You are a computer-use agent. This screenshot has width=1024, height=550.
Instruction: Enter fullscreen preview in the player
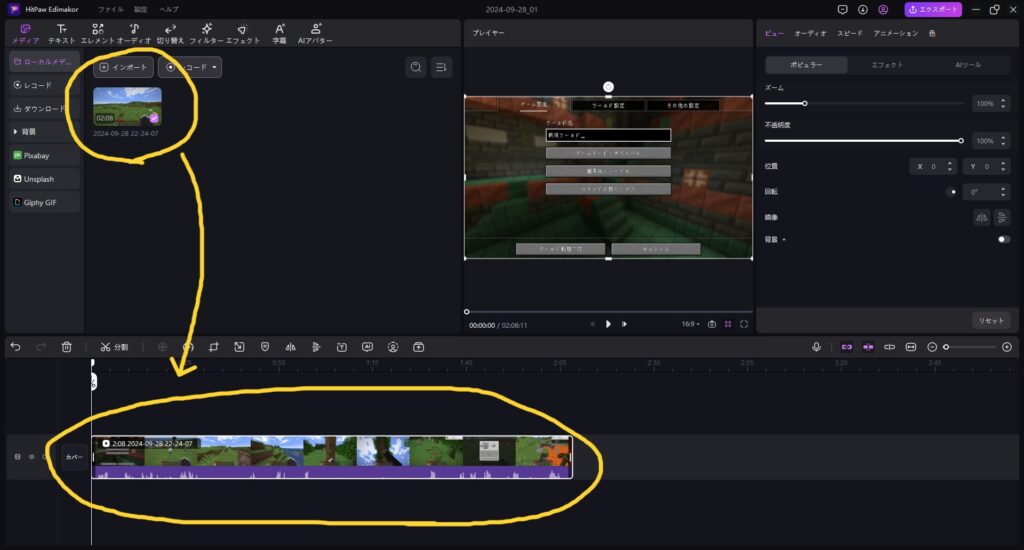744,324
